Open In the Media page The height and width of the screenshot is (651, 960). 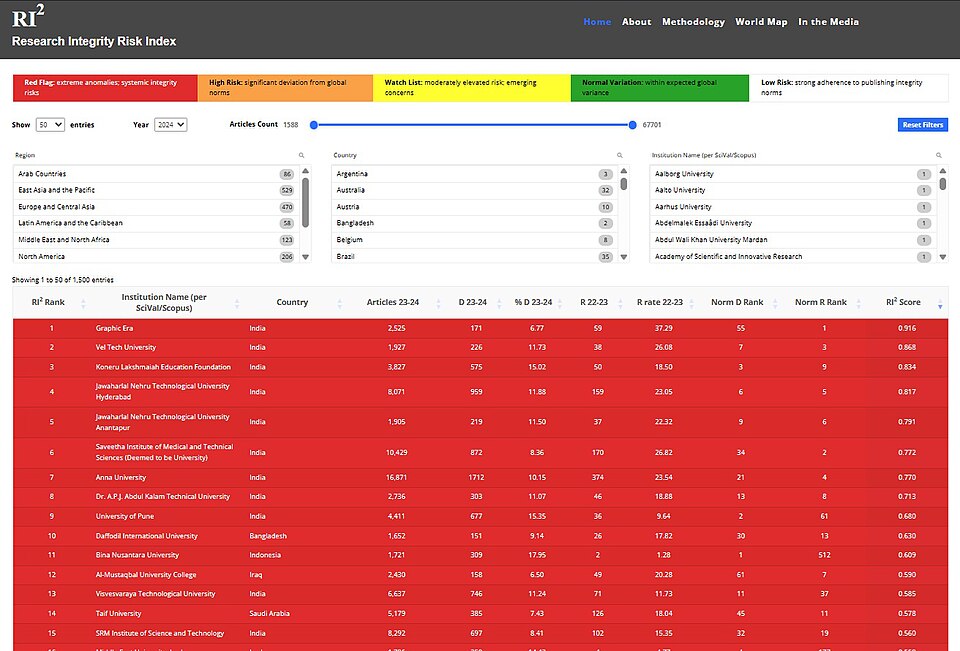point(828,22)
